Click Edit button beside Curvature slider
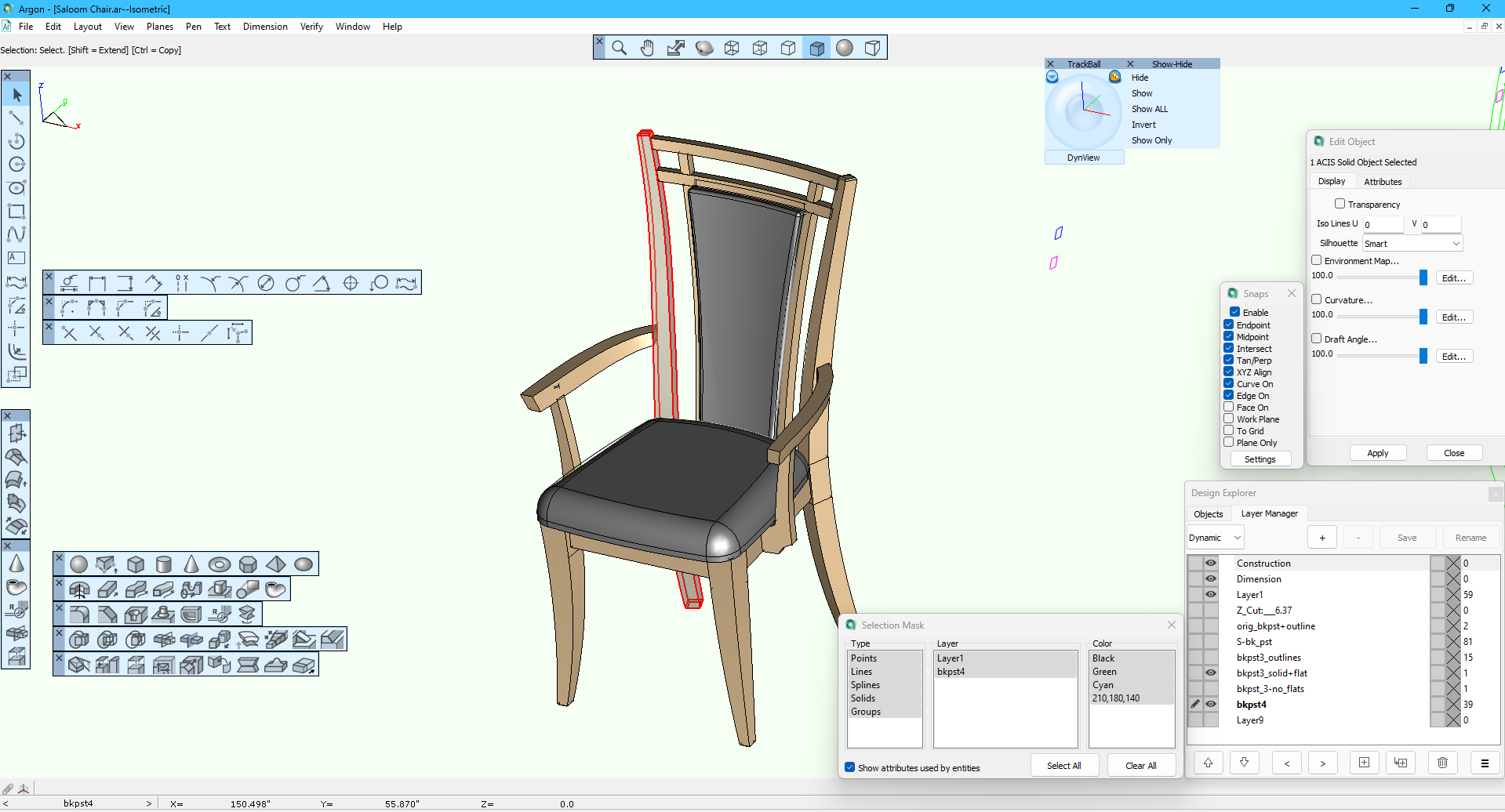The image size is (1505, 812). (1454, 317)
